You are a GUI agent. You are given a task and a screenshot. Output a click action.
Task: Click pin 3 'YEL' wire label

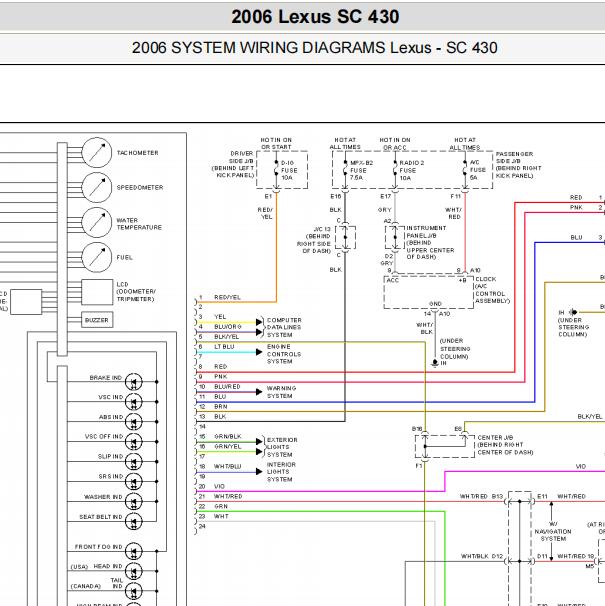click(x=220, y=317)
